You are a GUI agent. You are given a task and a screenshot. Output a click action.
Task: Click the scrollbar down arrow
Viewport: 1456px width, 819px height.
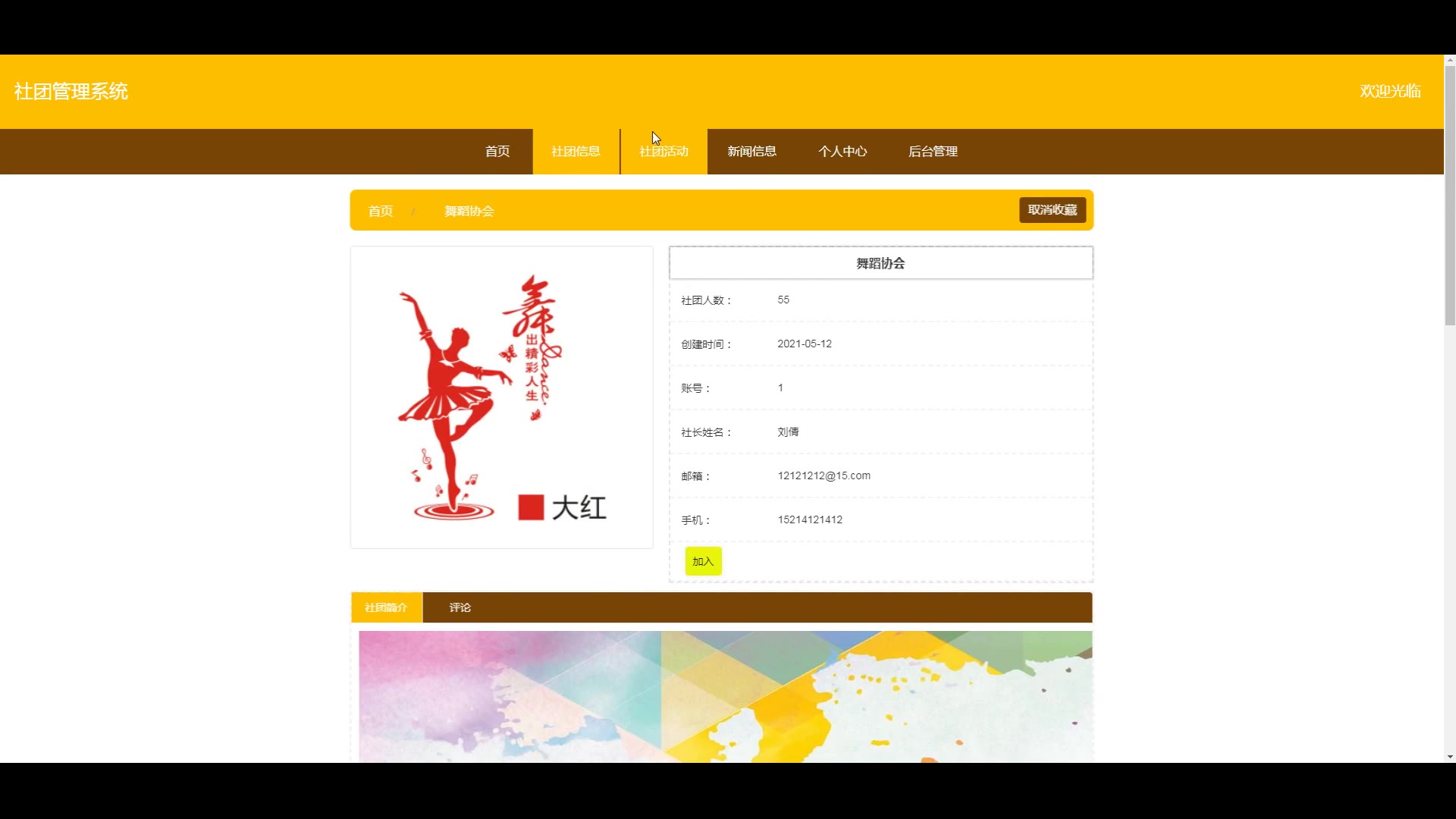click(x=1449, y=757)
